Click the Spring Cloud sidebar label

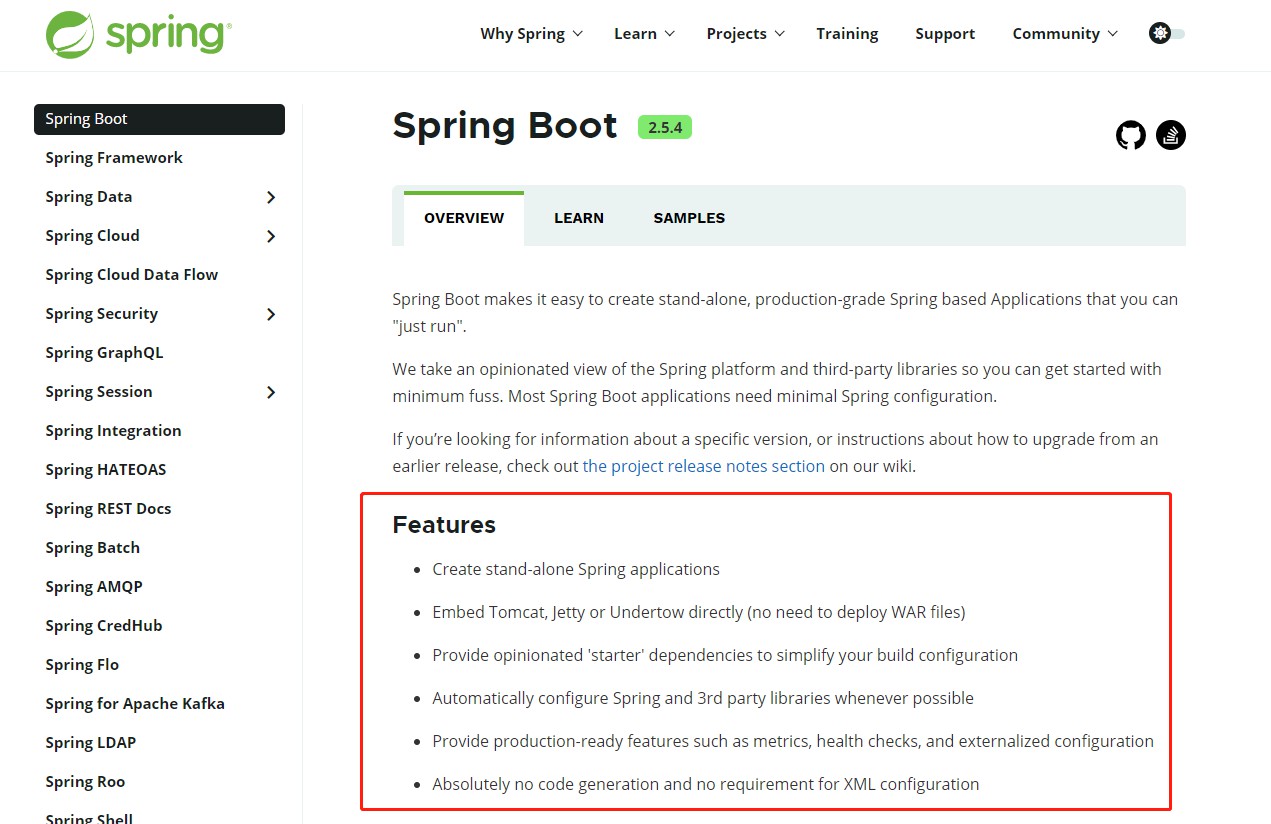click(92, 236)
